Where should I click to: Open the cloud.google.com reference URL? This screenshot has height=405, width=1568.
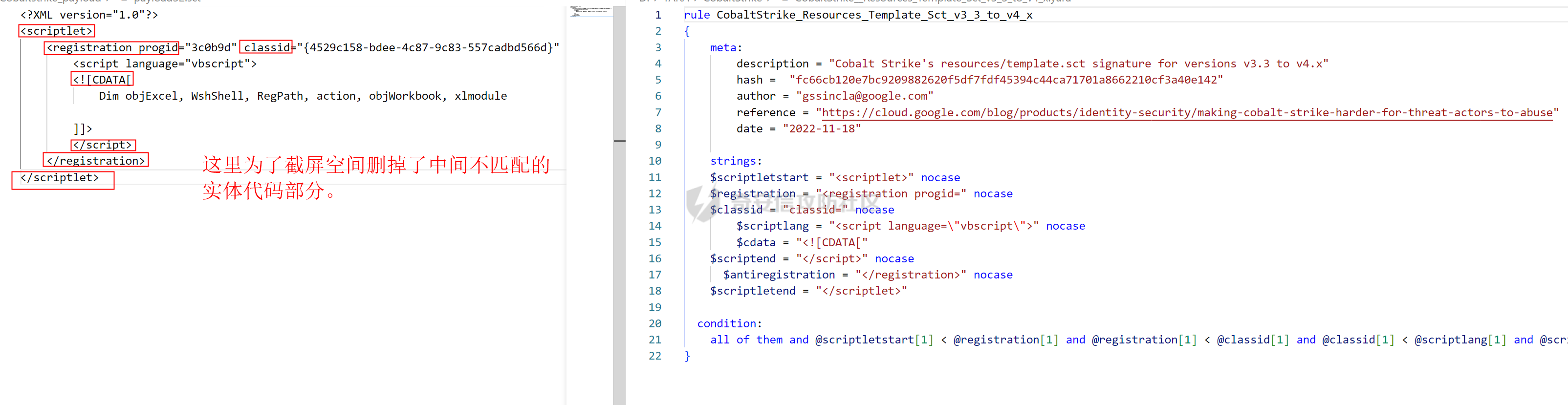[x=1187, y=112]
